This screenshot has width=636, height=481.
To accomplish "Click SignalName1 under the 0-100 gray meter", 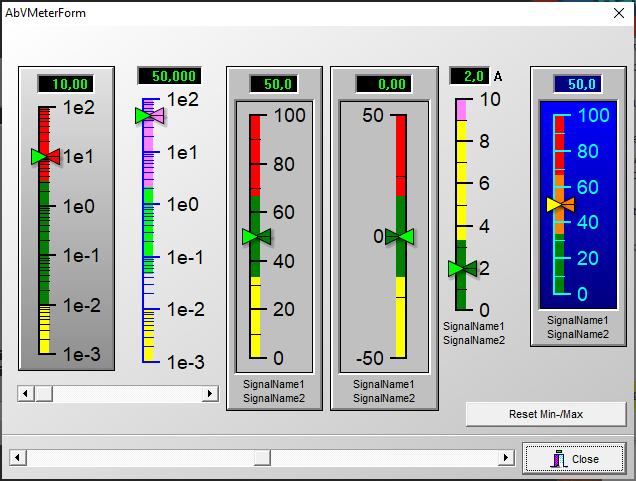I will pos(274,384).
